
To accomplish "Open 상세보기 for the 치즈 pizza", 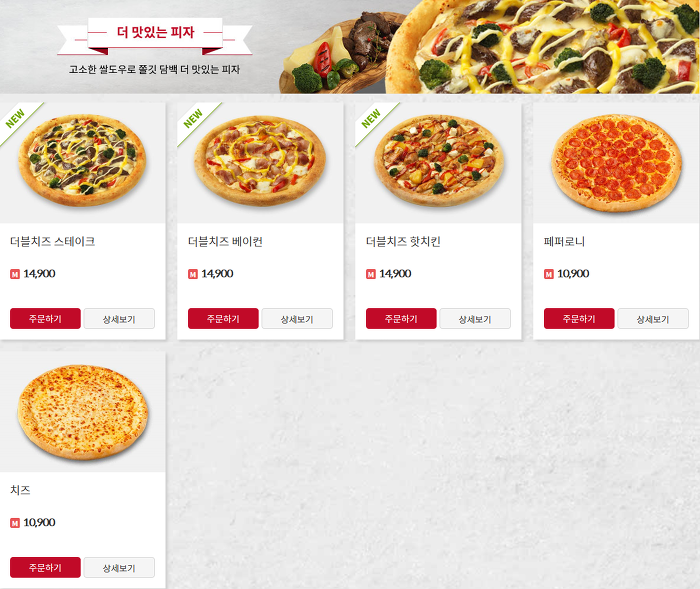I will pos(119,567).
